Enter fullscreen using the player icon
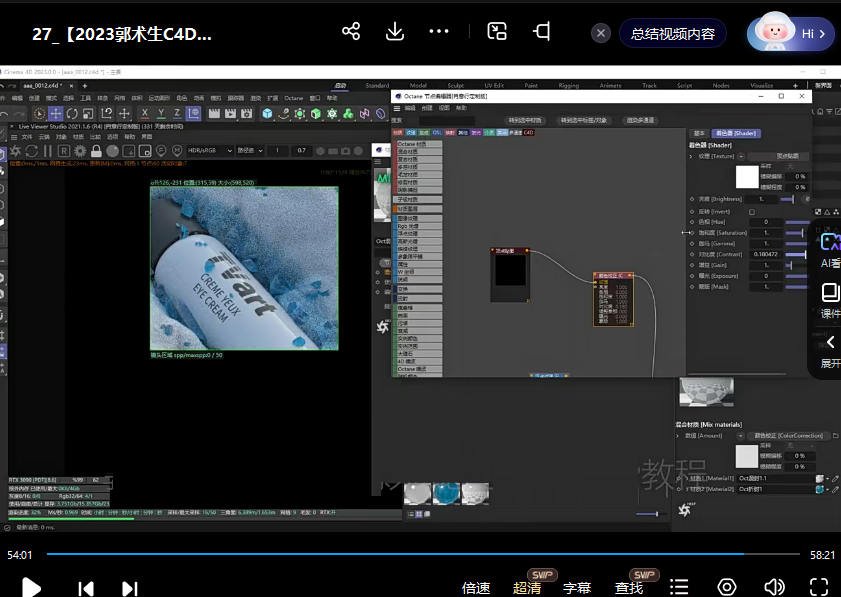This screenshot has height=597, width=841. click(x=818, y=588)
